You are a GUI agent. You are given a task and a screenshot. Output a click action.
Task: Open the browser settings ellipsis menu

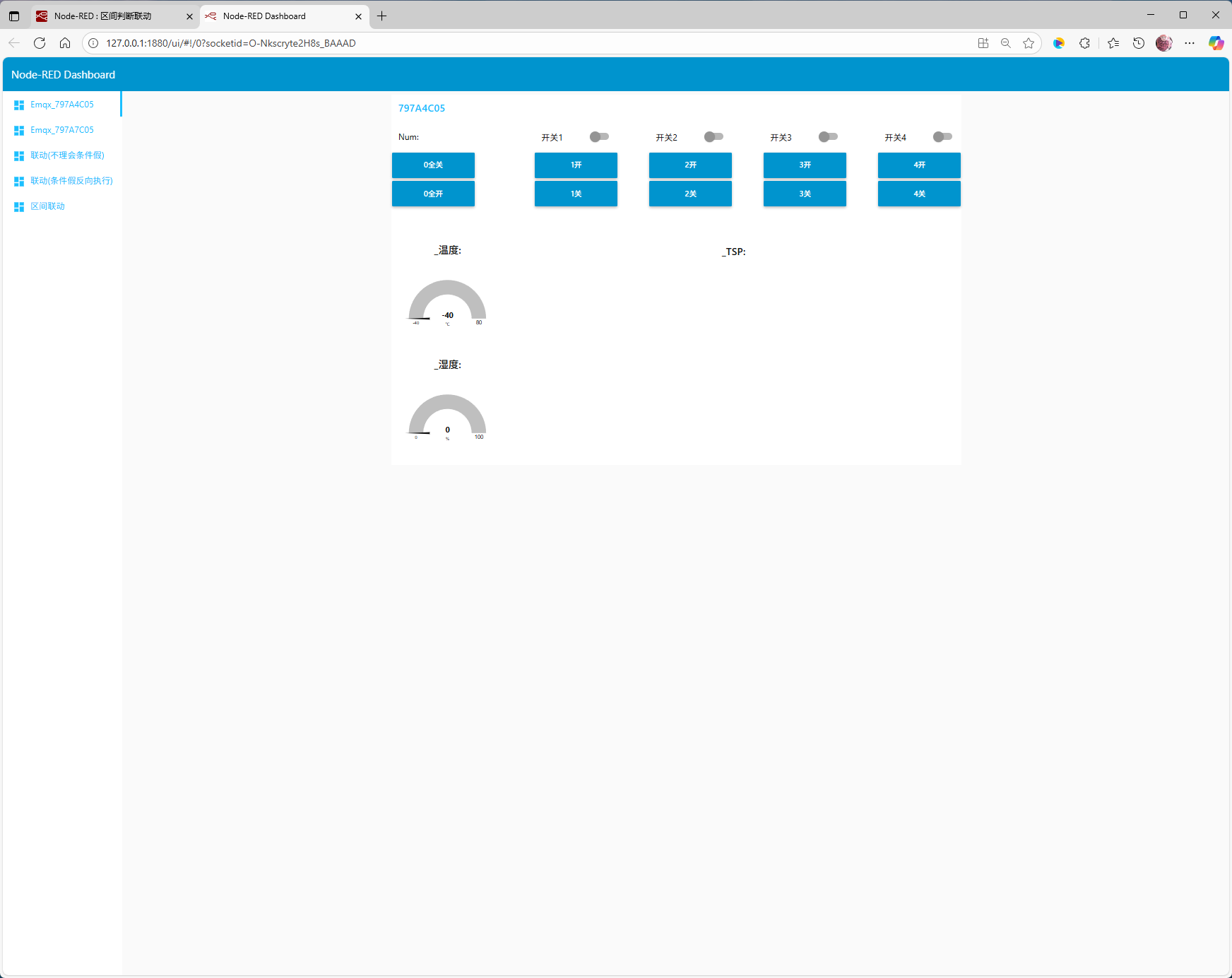click(1190, 43)
